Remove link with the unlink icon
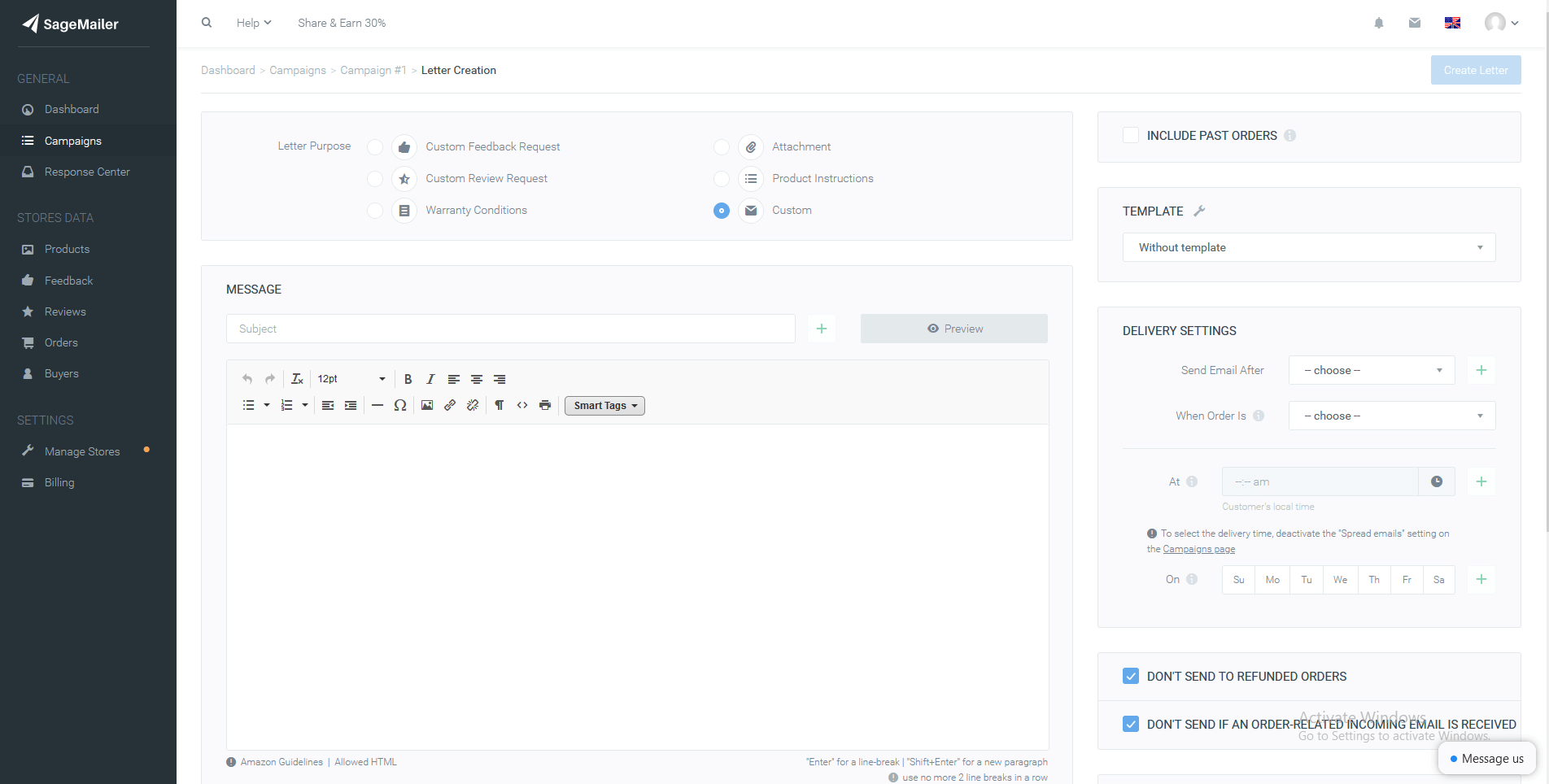Image resolution: width=1549 pixels, height=784 pixels. 473,405
